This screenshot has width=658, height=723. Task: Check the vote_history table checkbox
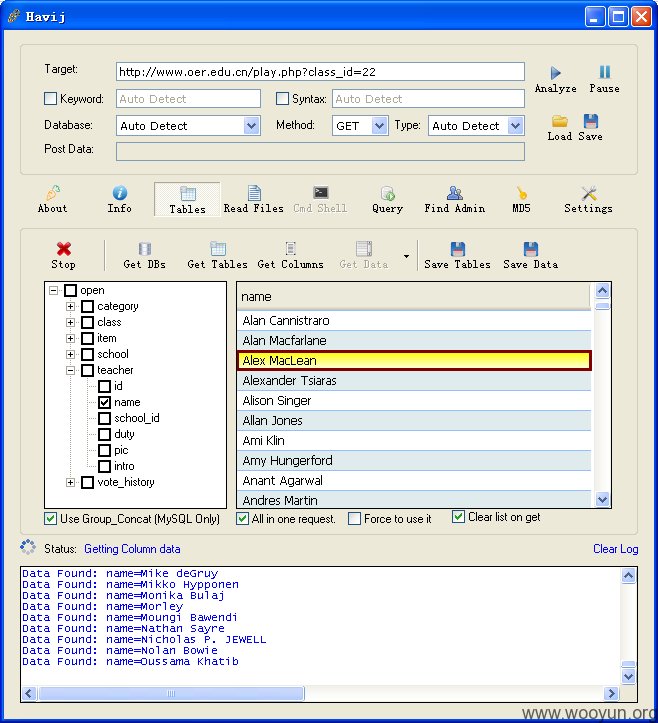pyautogui.click(x=88, y=482)
